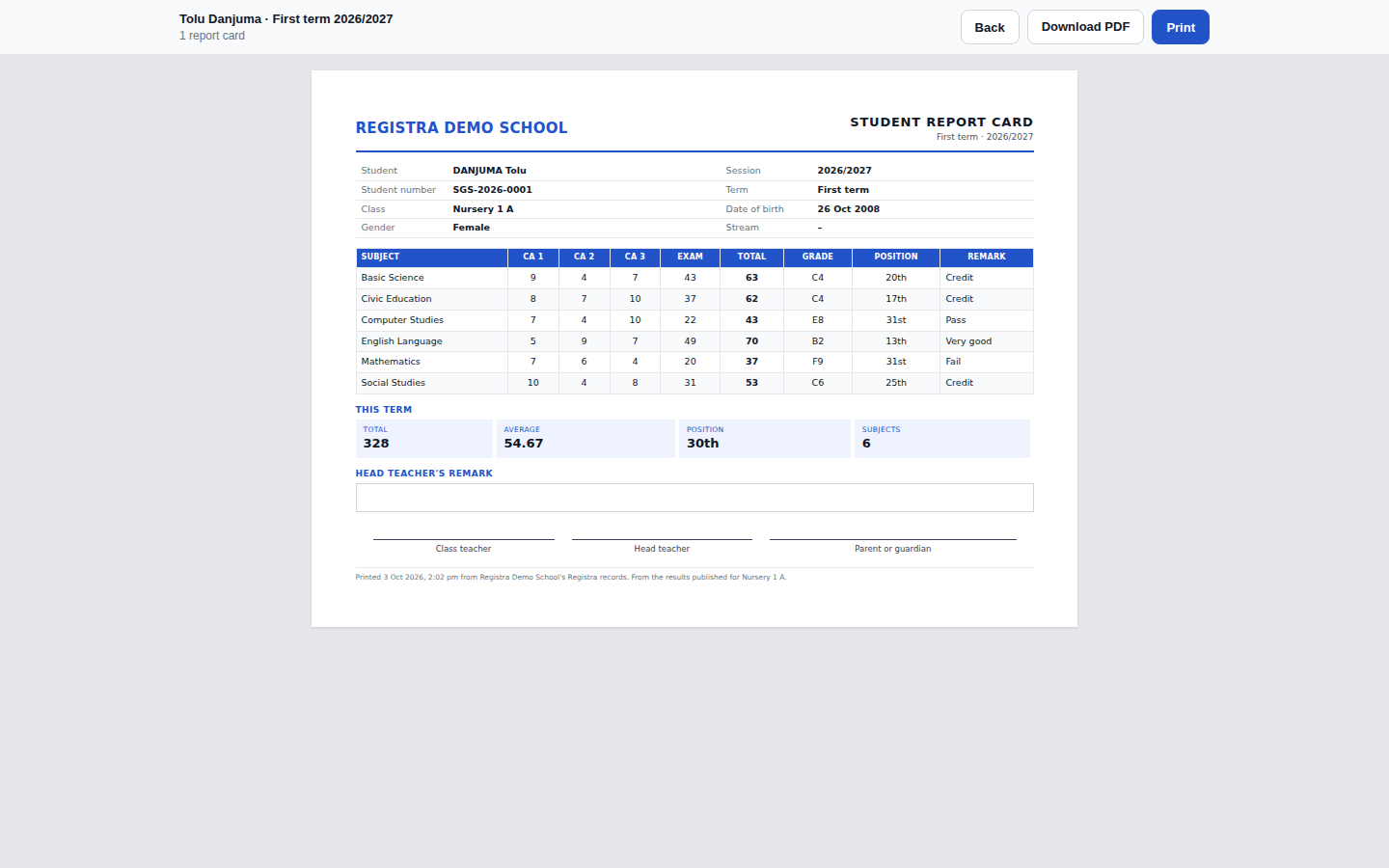This screenshot has width=1389, height=868.
Task: Click the SUBJECT column header
Action: [432, 258]
